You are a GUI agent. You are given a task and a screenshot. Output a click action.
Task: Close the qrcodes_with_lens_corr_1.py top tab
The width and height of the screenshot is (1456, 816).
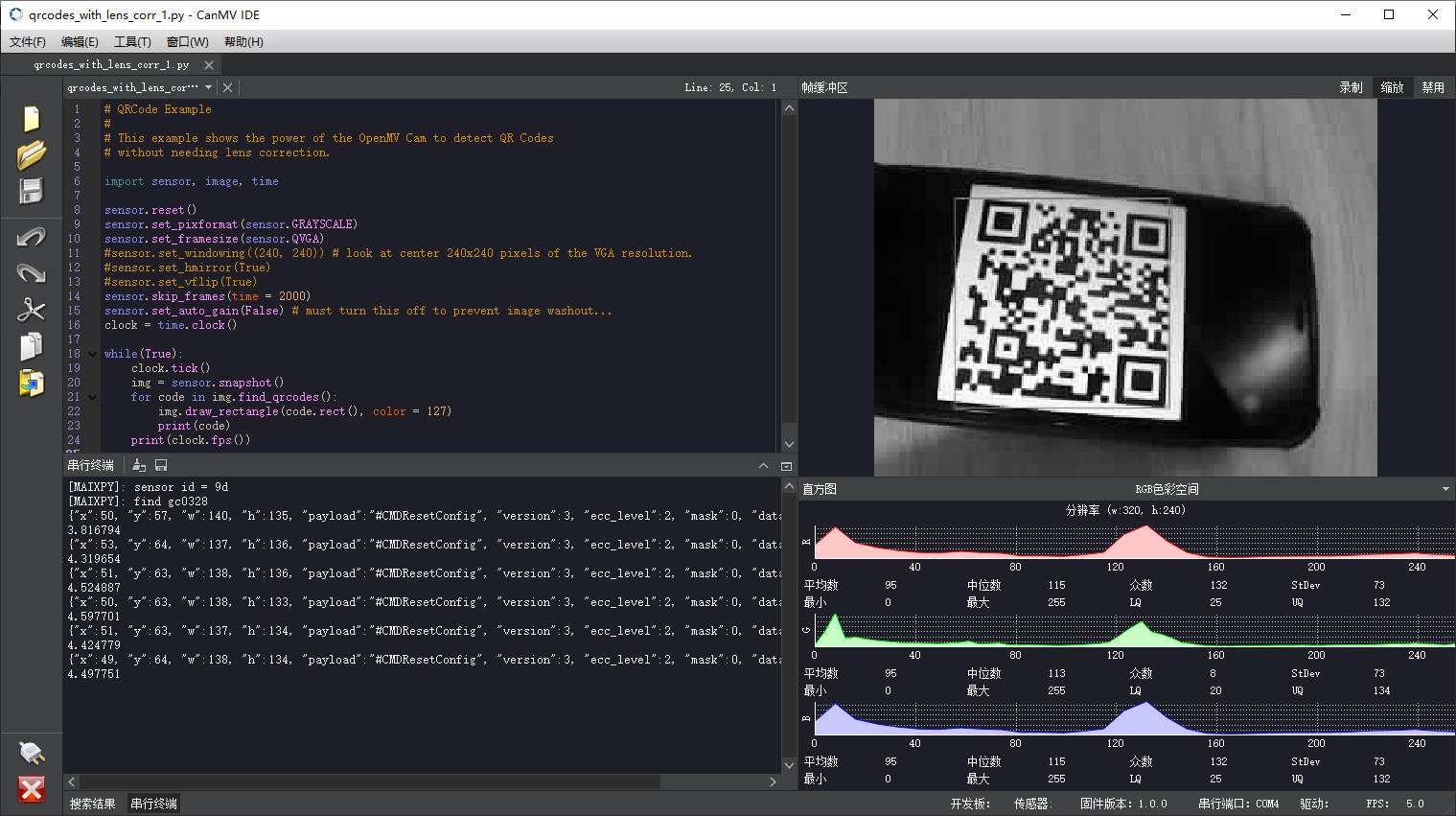pos(209,65)
